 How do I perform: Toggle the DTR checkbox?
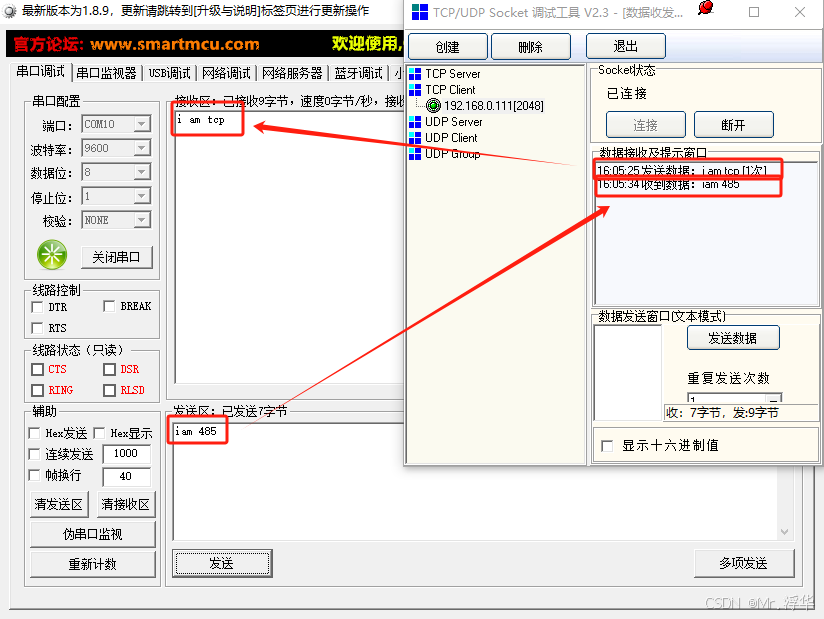tap(37, 307)
